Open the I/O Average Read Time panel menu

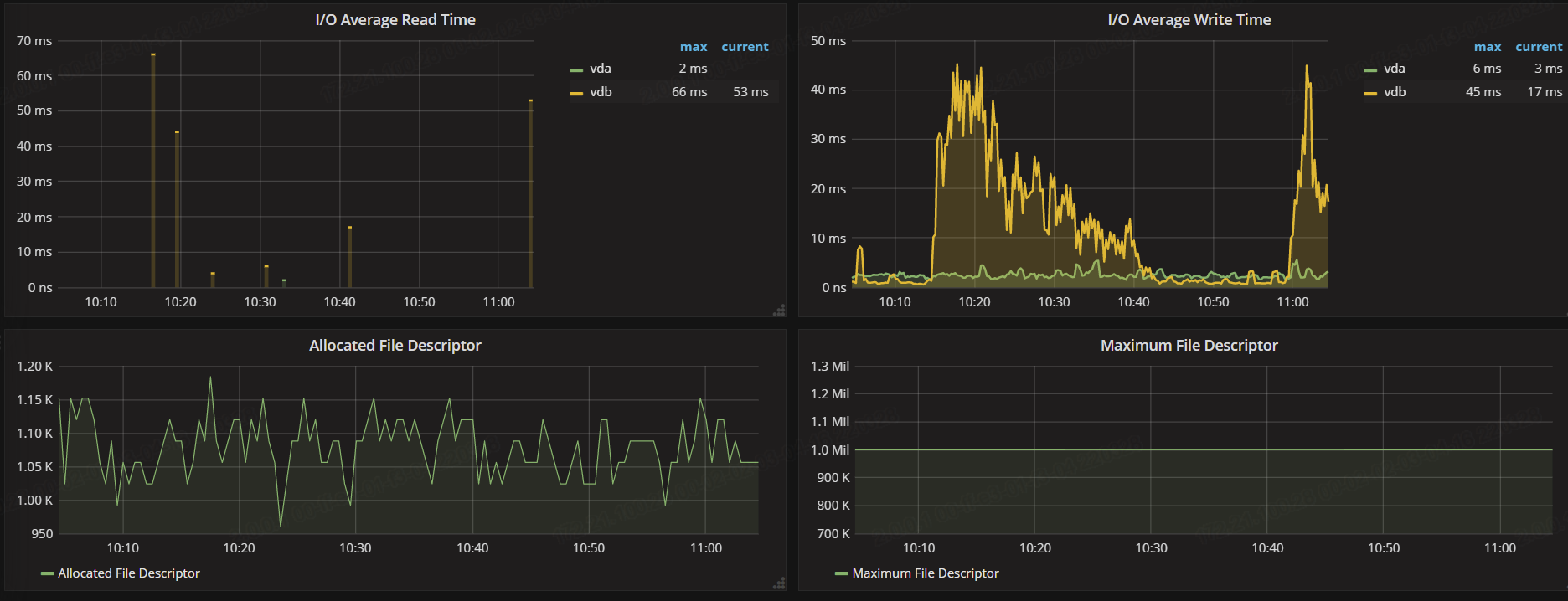[x=395, y=20]
